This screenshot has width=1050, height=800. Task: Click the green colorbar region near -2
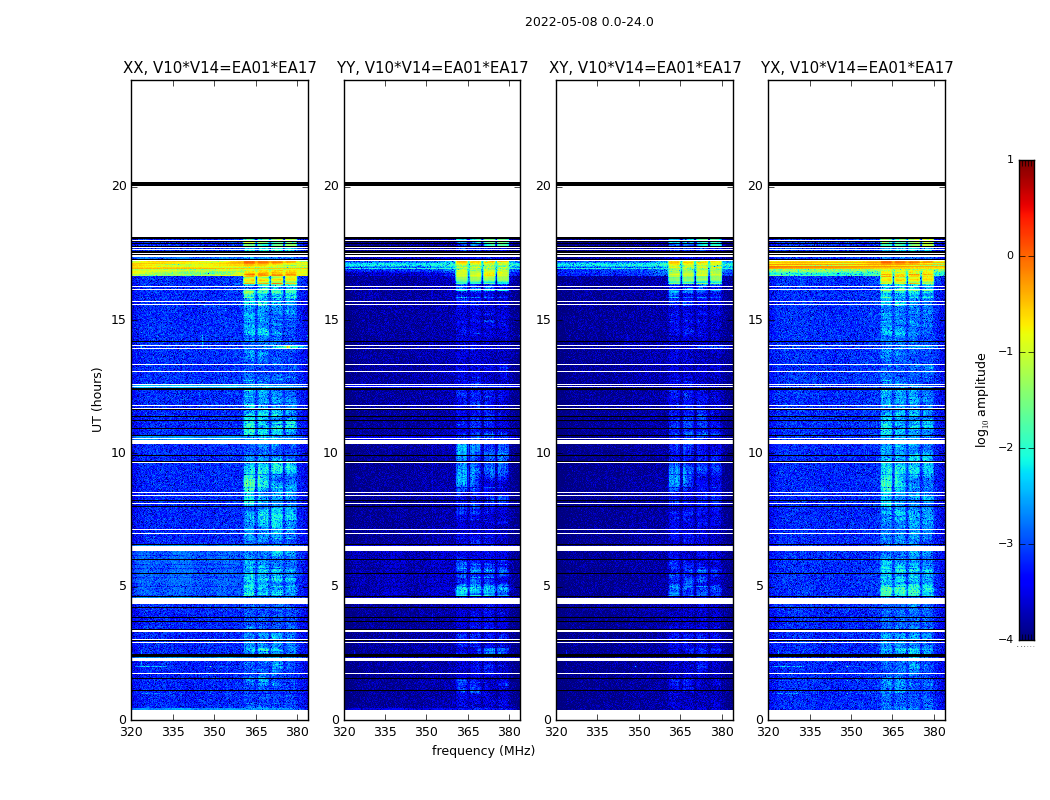tap(1027, 447)
